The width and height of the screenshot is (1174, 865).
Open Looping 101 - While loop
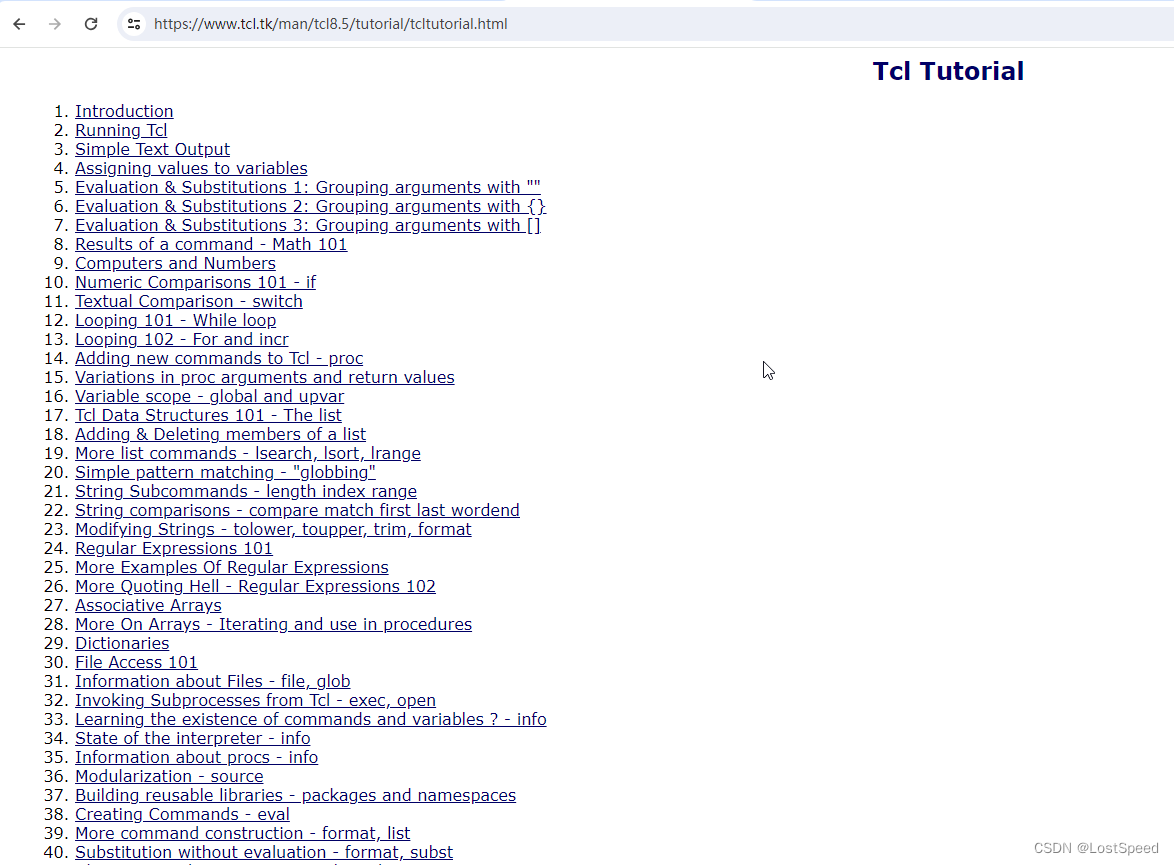click(x=175, y=321)
